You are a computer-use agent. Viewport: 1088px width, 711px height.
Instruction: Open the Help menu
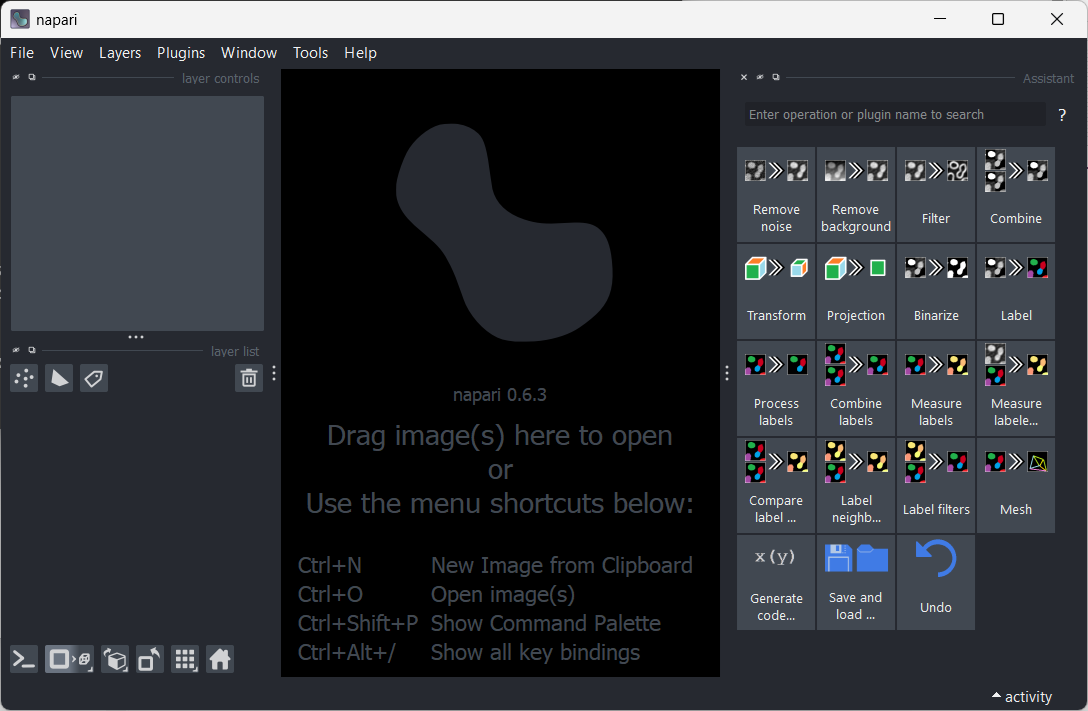click(x=361, y=53)
